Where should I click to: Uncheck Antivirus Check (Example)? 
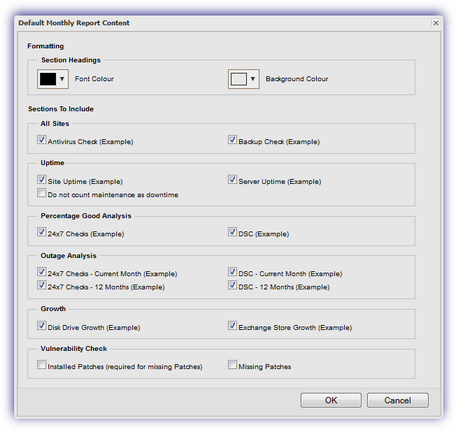42,140
